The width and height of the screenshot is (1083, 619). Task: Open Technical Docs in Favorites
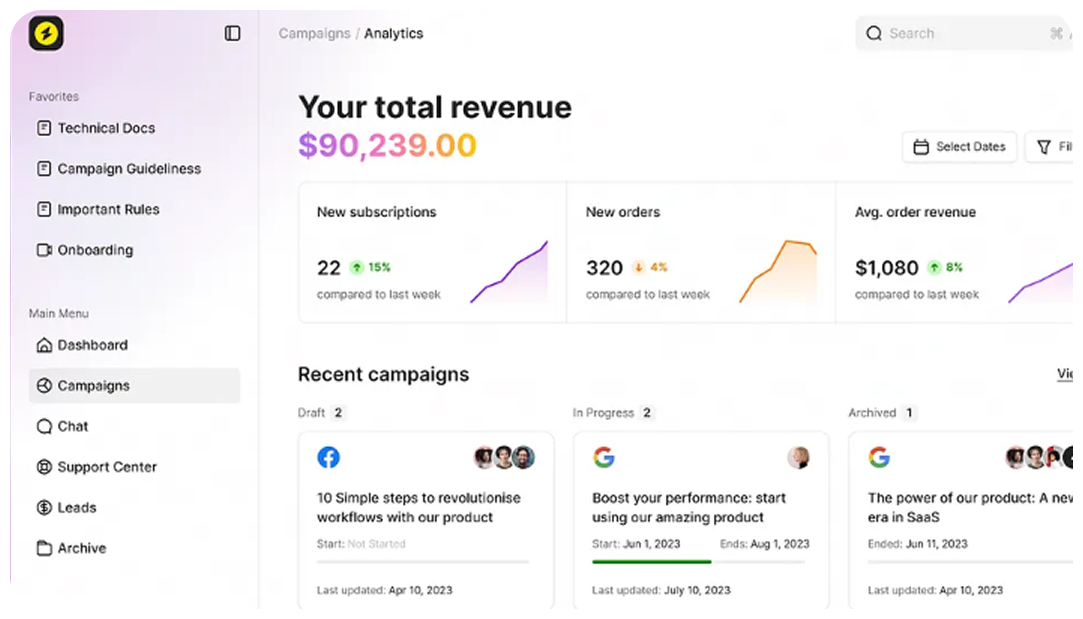105,128
